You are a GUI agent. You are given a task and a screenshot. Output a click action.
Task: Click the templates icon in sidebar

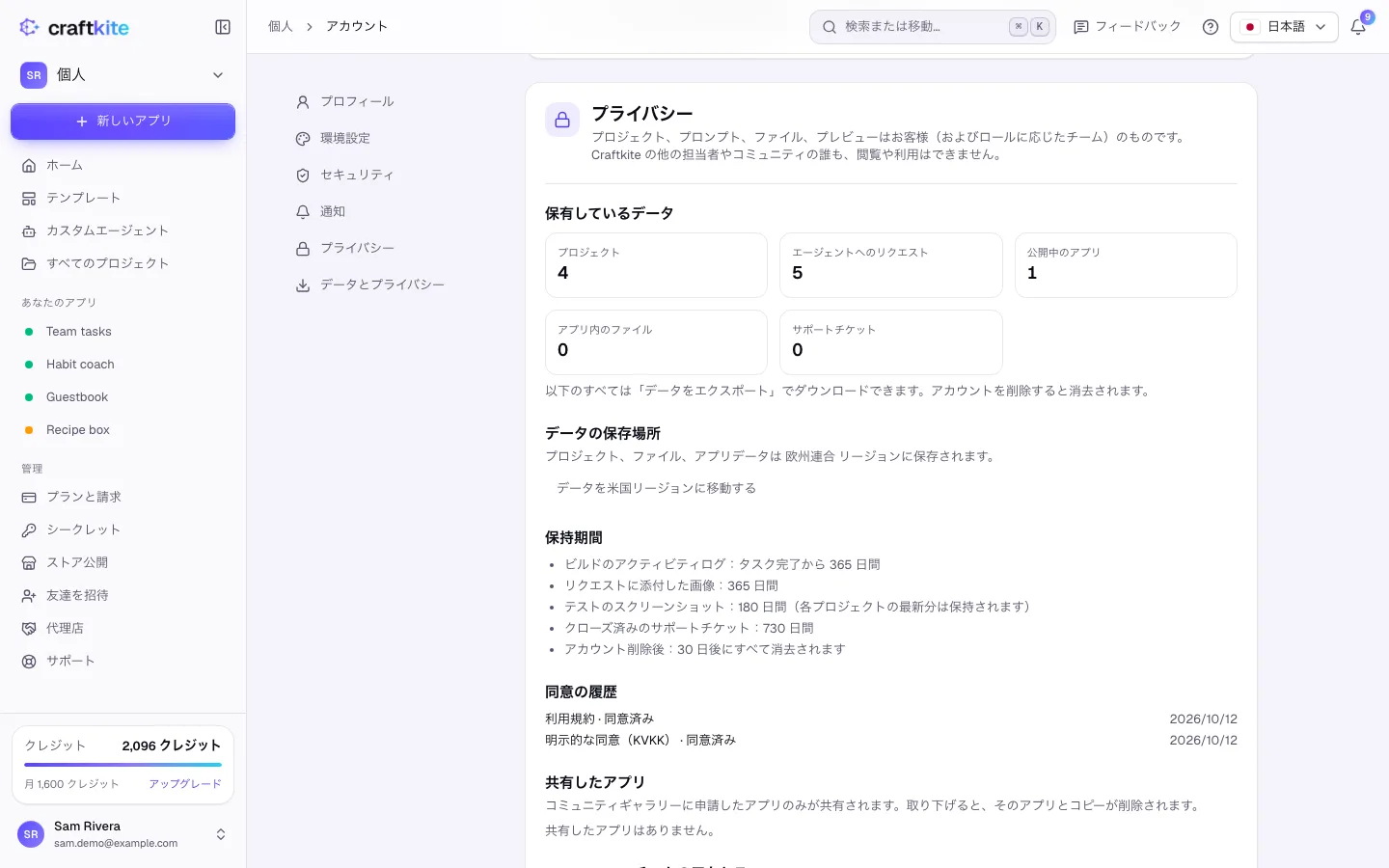point(29,199)
